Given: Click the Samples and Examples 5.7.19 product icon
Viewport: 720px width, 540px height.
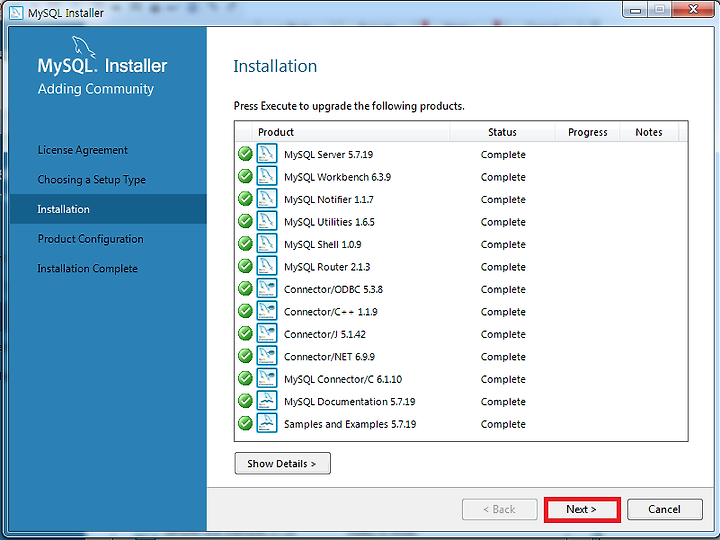Looking at the screenshot, I should pyautogui.click(x=267, y=423).
